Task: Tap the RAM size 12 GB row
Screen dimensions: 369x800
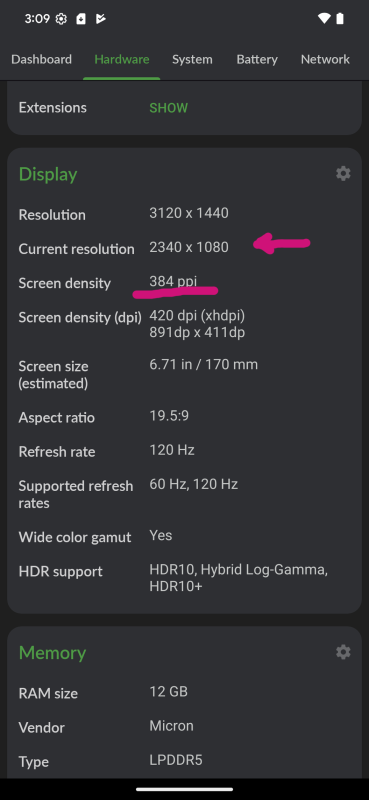Action: pyautogui.click(x=184, y=692)
